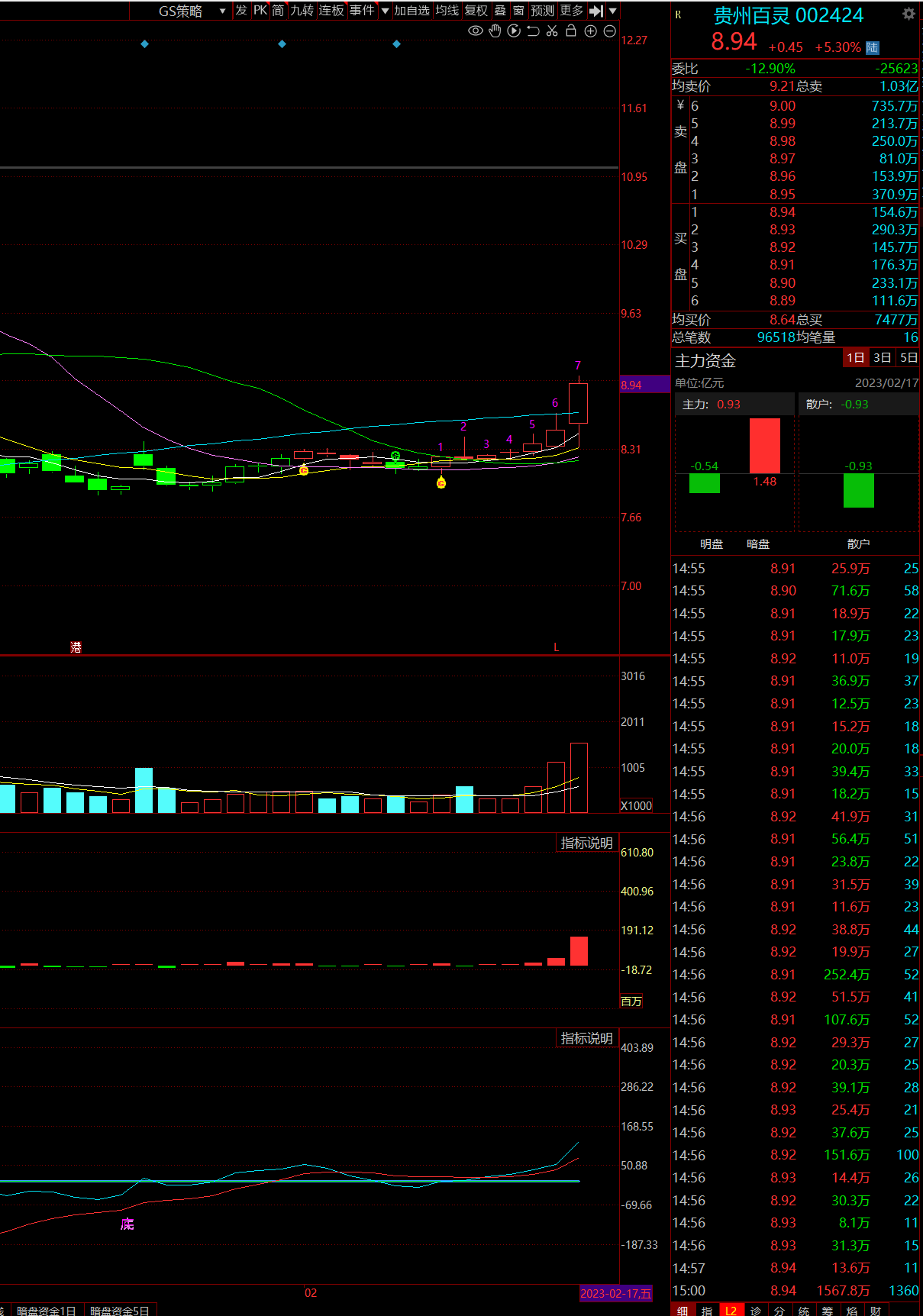The height and width of the screenshot is (1316, 923).
Task: Zoom in with the plus circle icon
Action: pos(590,31)
